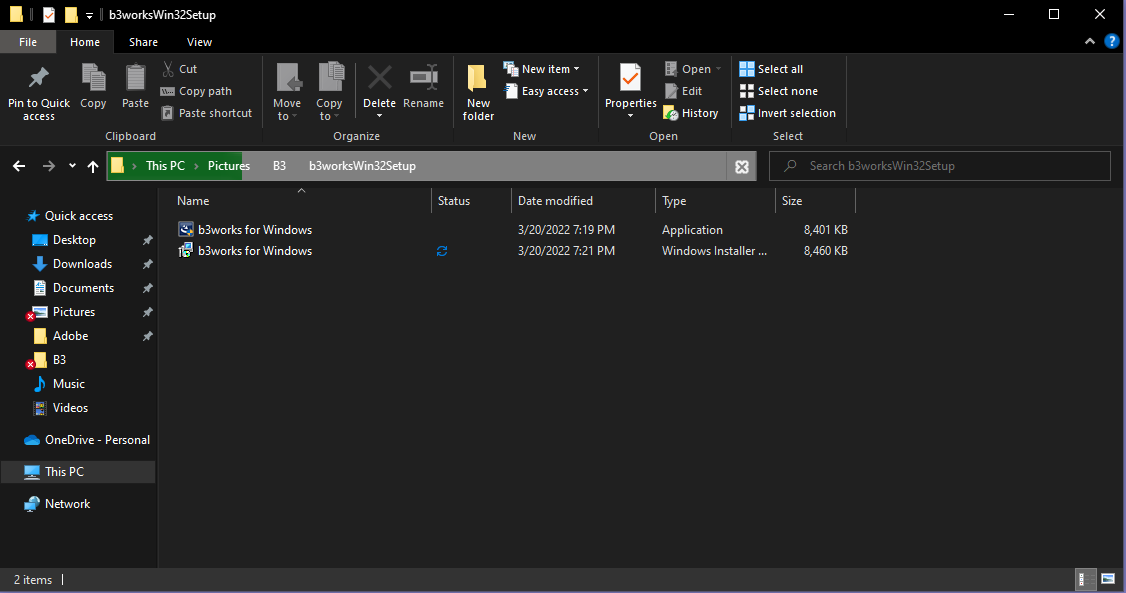Open file History
This screenshot has height=593, width=1126.
pyautogui.click(x=691, y=113)
